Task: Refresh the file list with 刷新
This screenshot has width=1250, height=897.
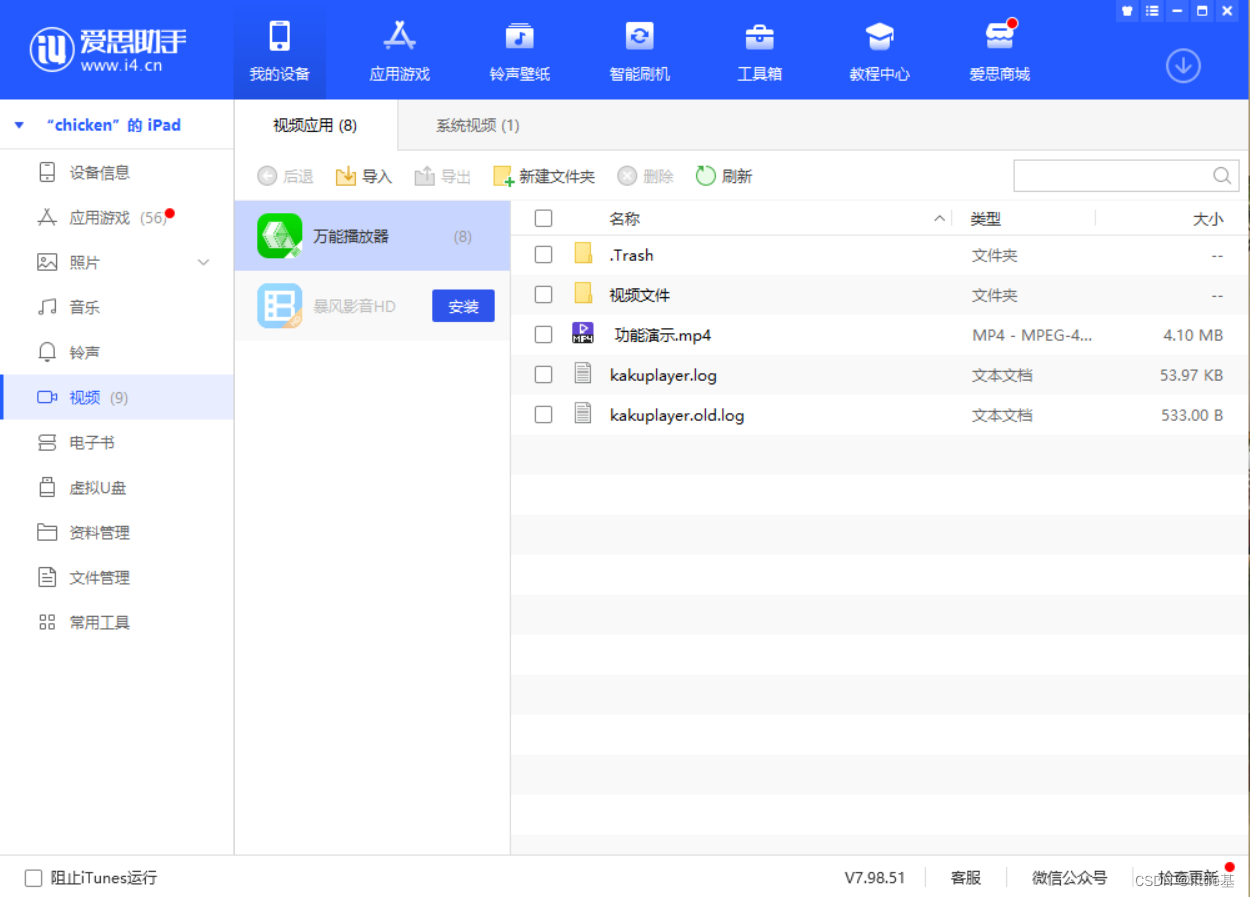Action: 724,175
